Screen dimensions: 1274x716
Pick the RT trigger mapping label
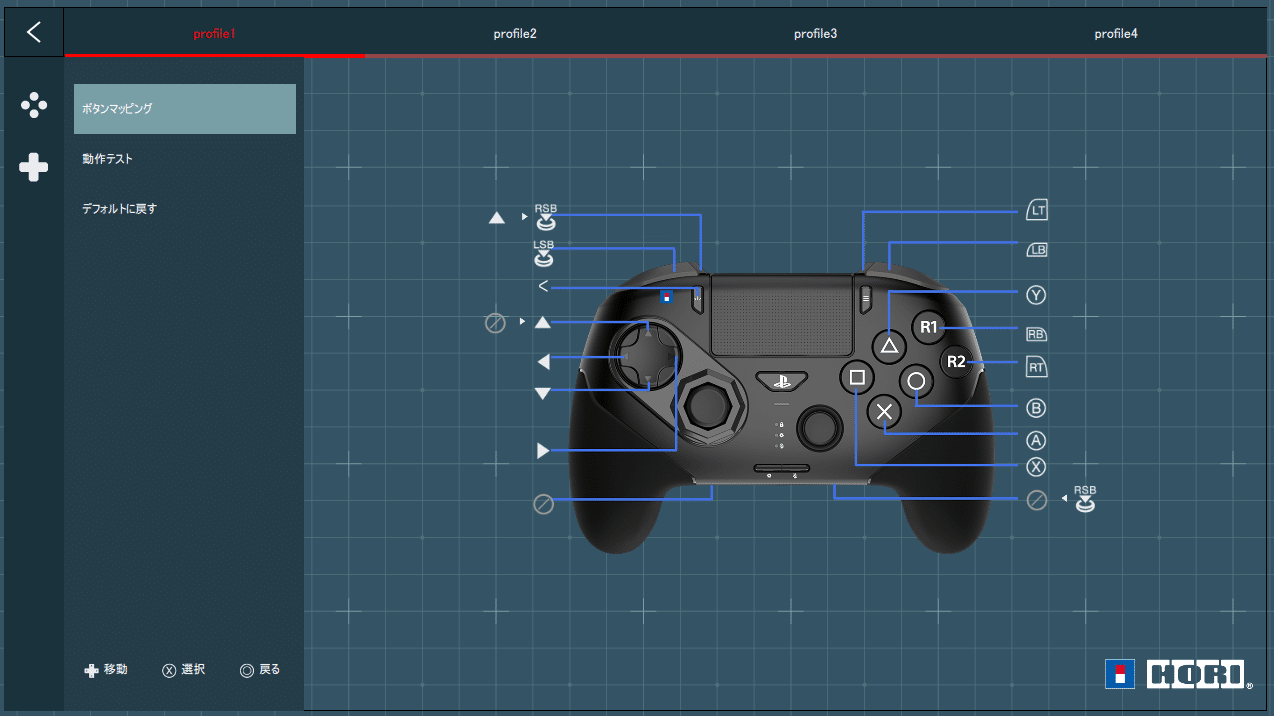tap(1037, 367)
